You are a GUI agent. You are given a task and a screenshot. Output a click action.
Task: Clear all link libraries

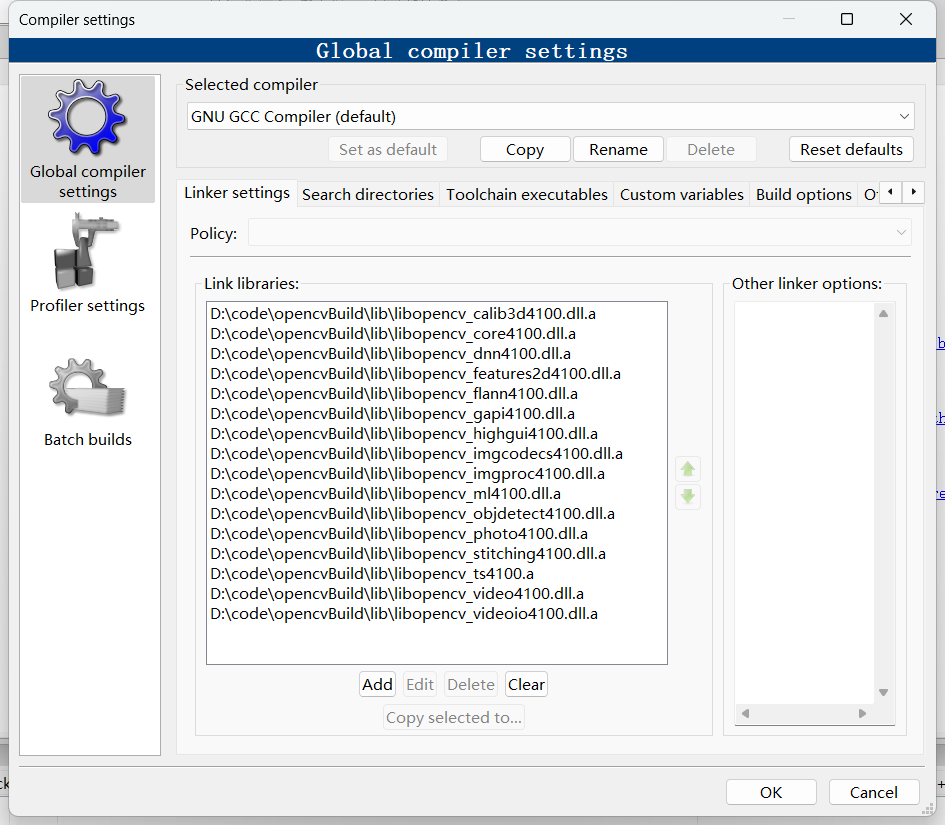(526, 684)
